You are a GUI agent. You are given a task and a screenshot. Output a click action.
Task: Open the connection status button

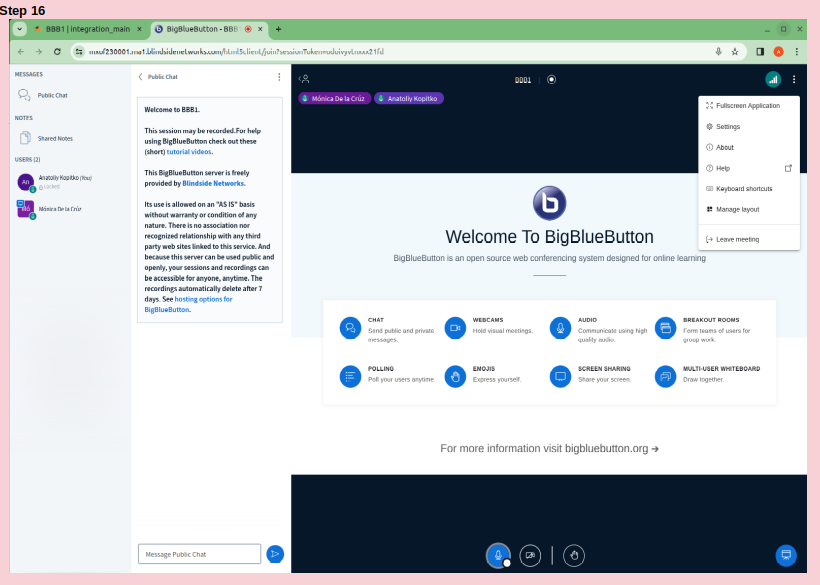point(773,79)
